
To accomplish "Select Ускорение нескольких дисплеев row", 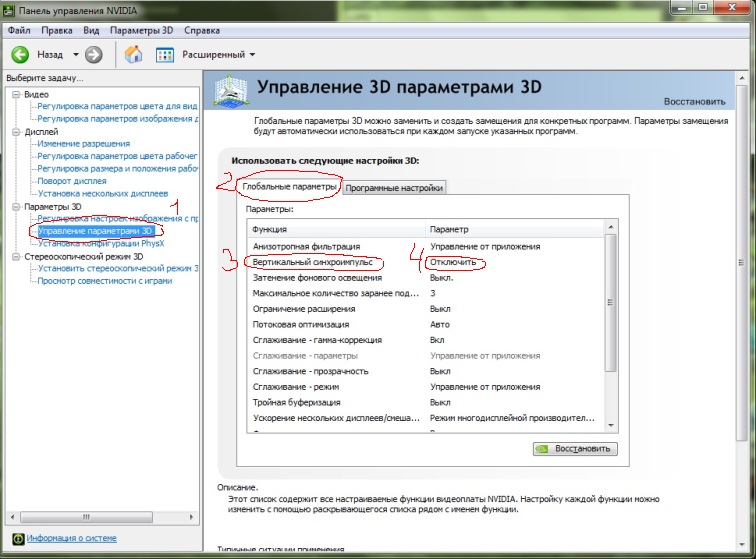I will 426,418.
